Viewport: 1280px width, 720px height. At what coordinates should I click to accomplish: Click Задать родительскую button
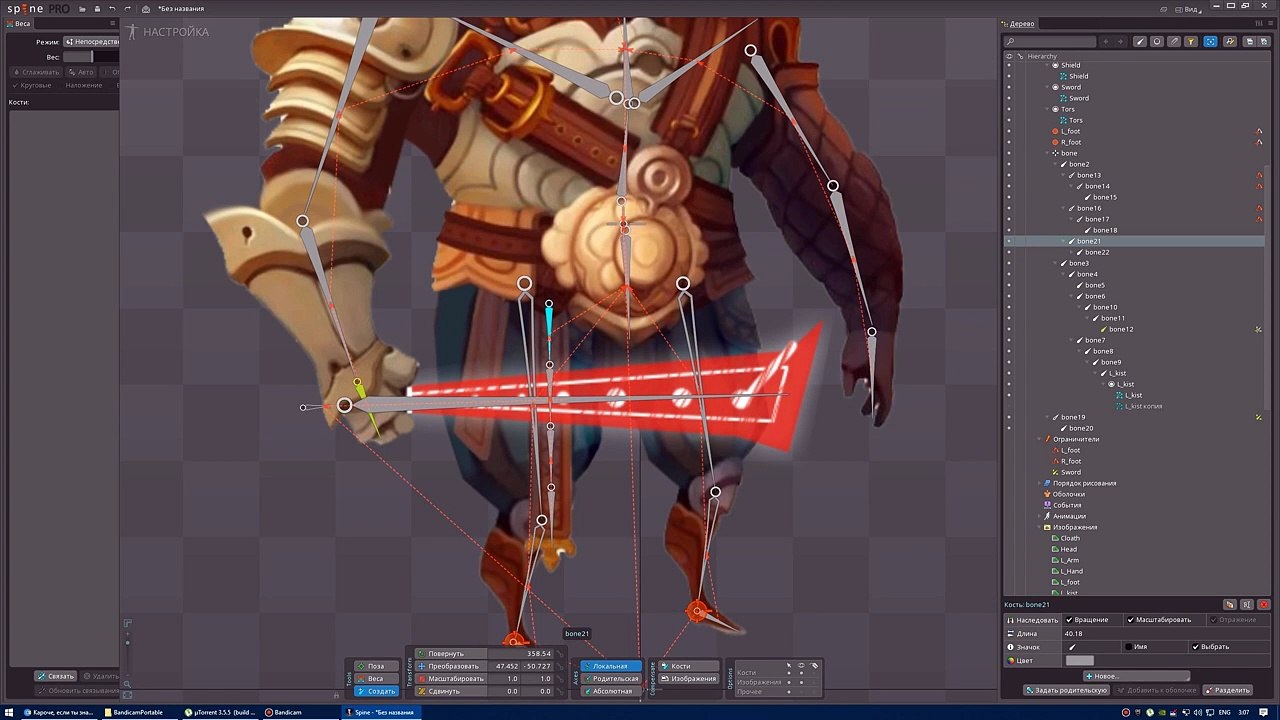coord(1066,690)
